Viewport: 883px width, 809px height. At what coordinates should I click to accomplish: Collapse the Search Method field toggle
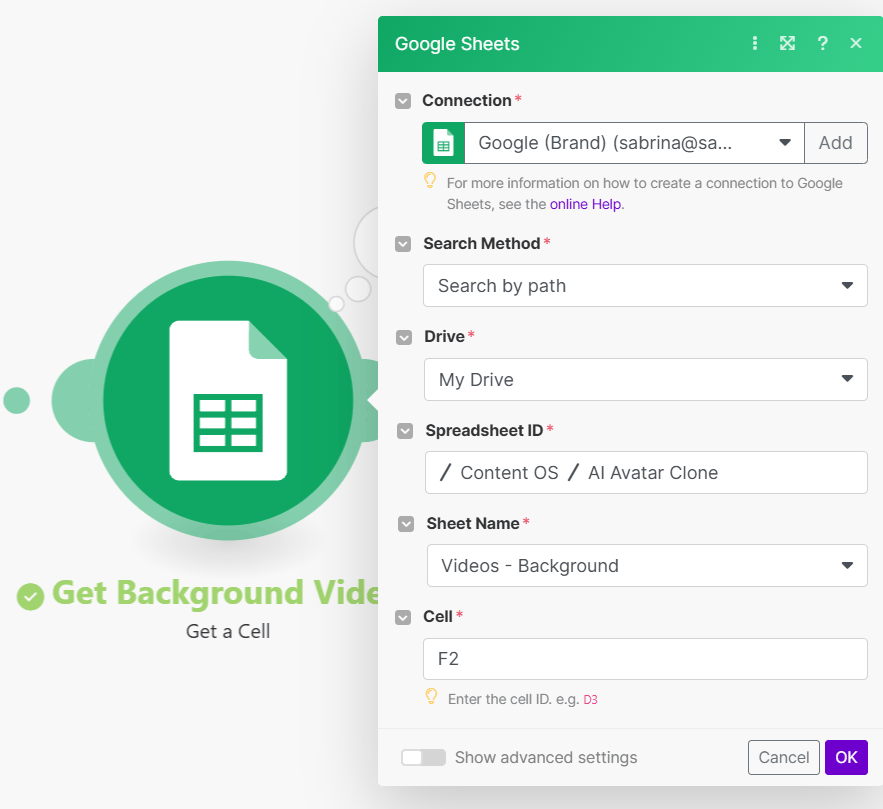pos(403,244)
